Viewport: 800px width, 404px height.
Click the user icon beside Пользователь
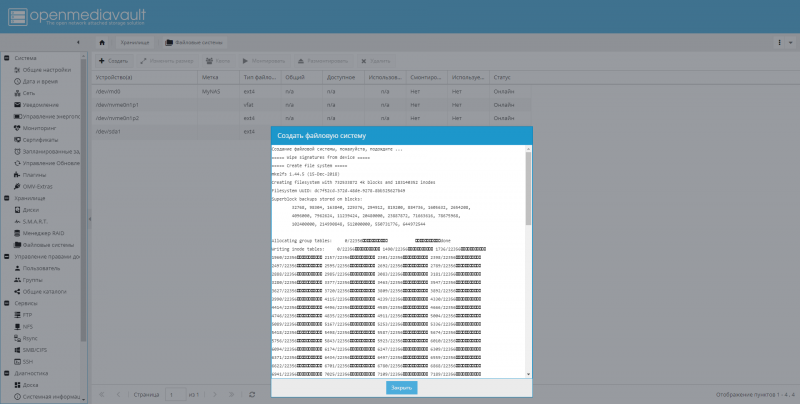17,268
